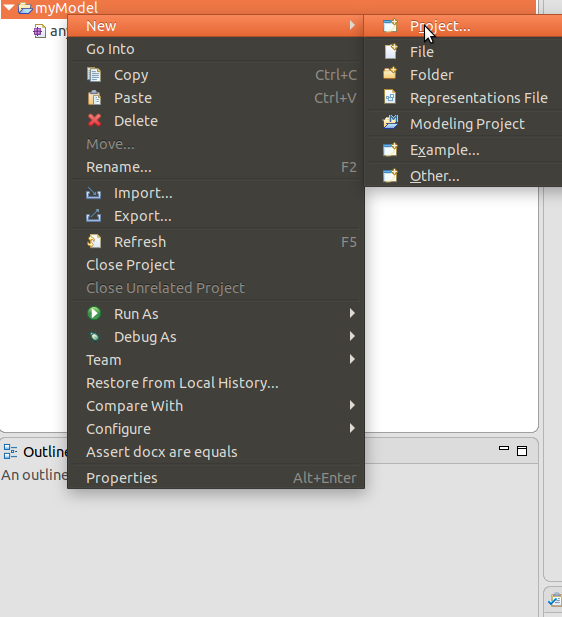Select Rename... menu entry

point(216,167)
